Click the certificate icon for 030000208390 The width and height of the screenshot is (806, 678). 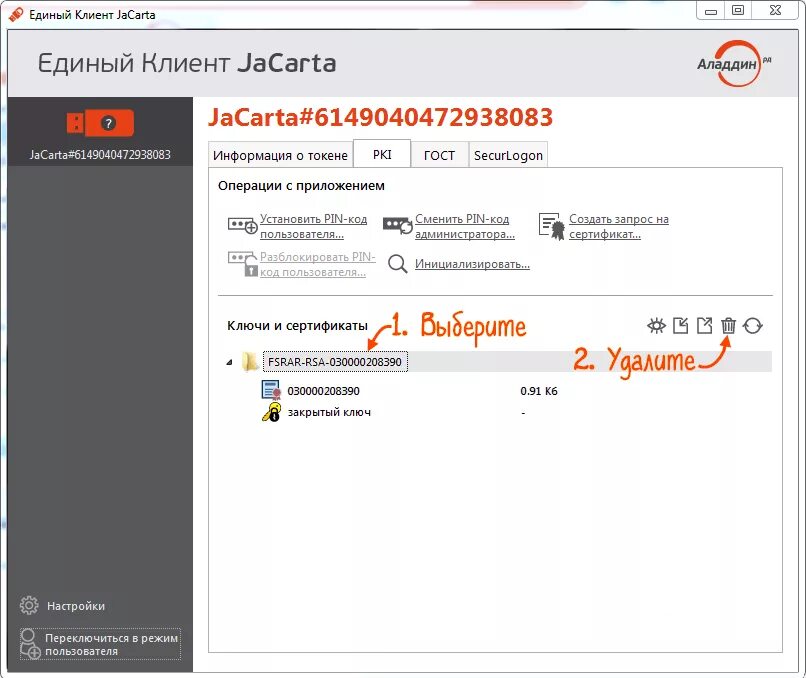coord(271,390)
